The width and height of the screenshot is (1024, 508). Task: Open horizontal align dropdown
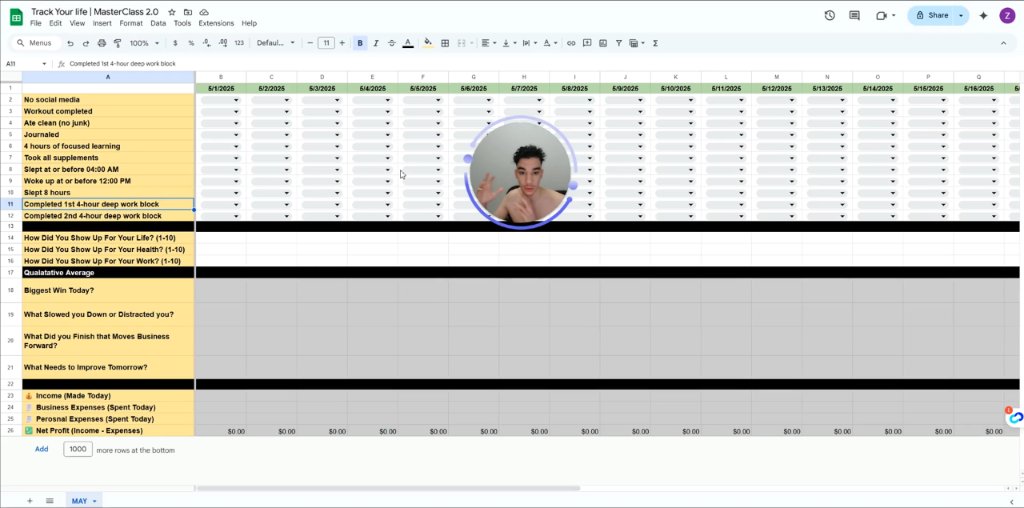(x=488, y=43)
